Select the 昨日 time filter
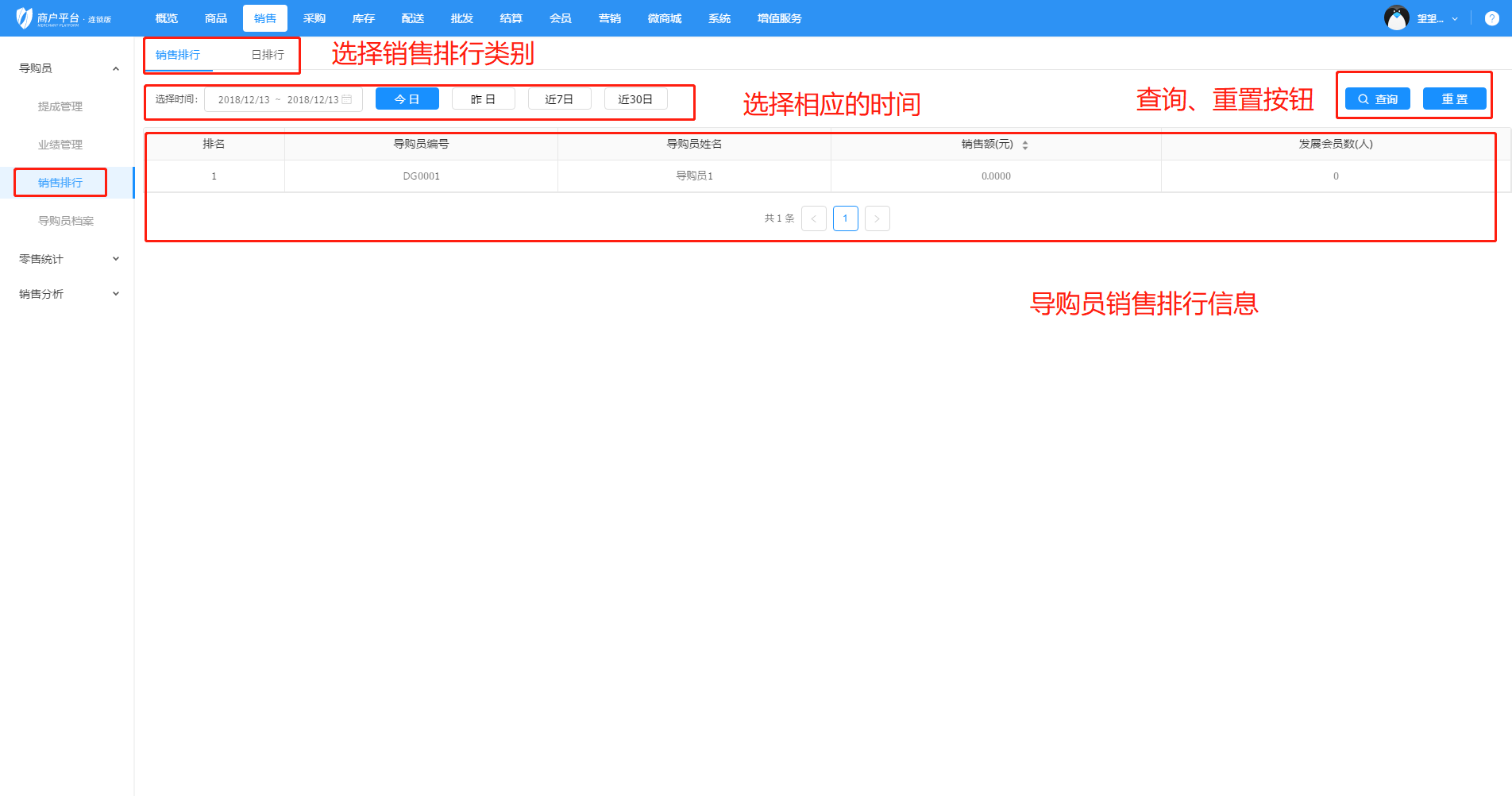This screenshot has width=1512, height=796. coord(483,99)
